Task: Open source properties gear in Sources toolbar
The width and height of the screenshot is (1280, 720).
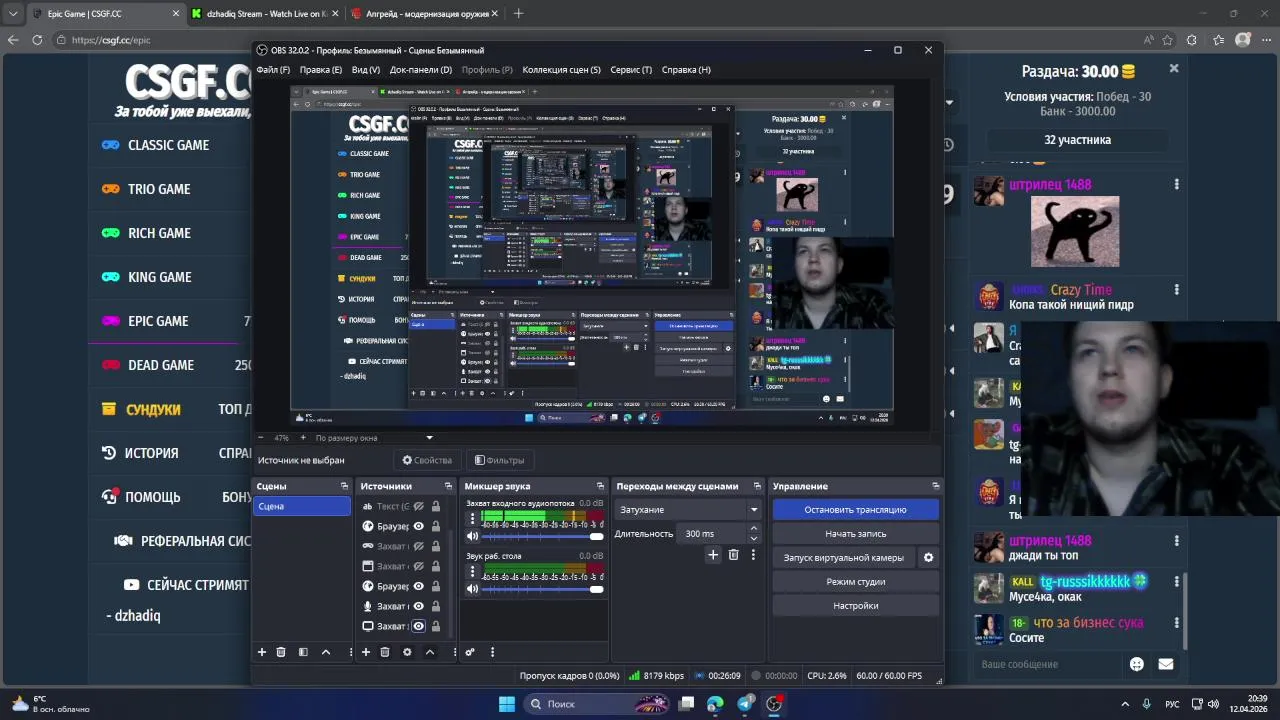Action: coord(407,652)
